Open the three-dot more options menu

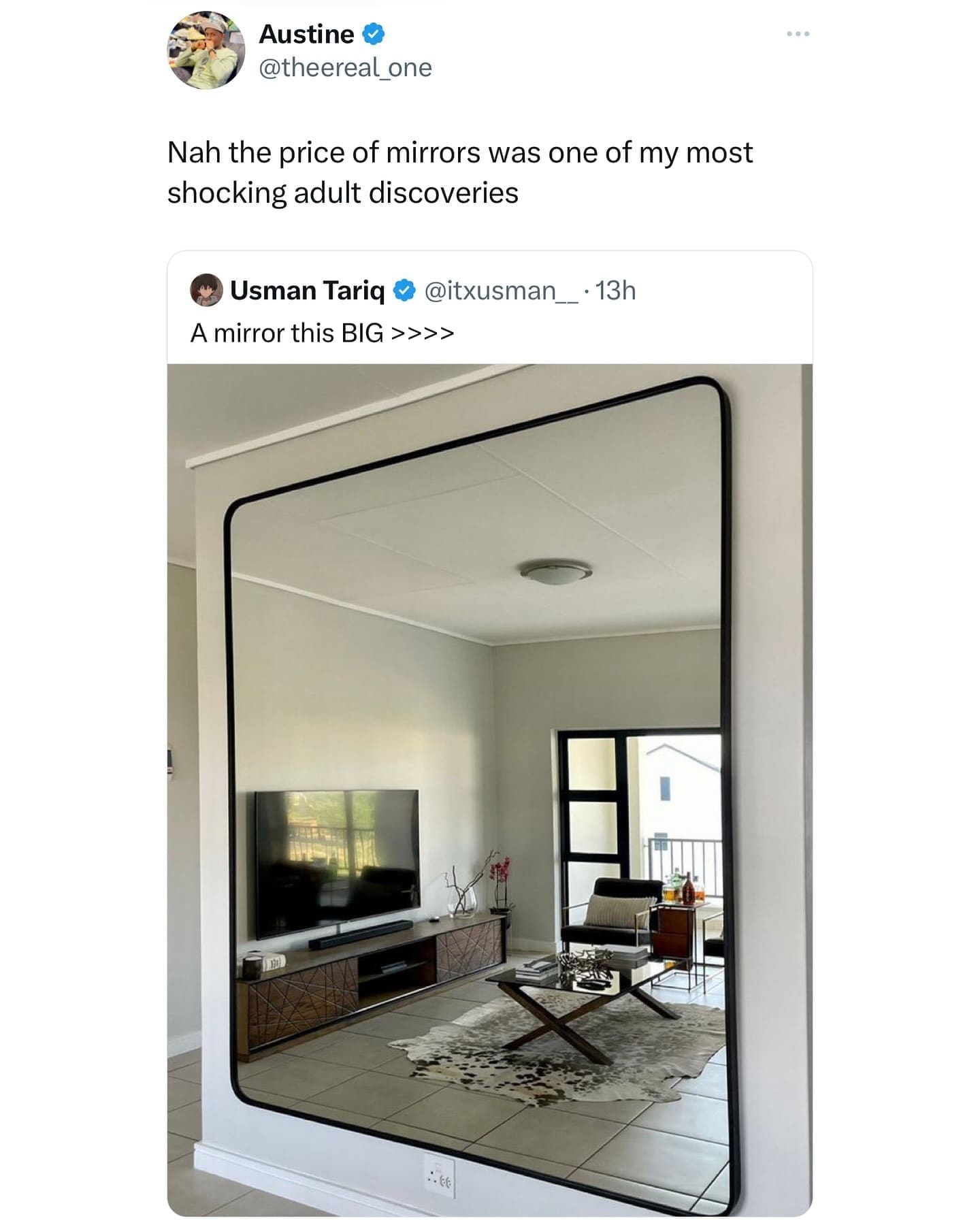(x=798, y=33)
